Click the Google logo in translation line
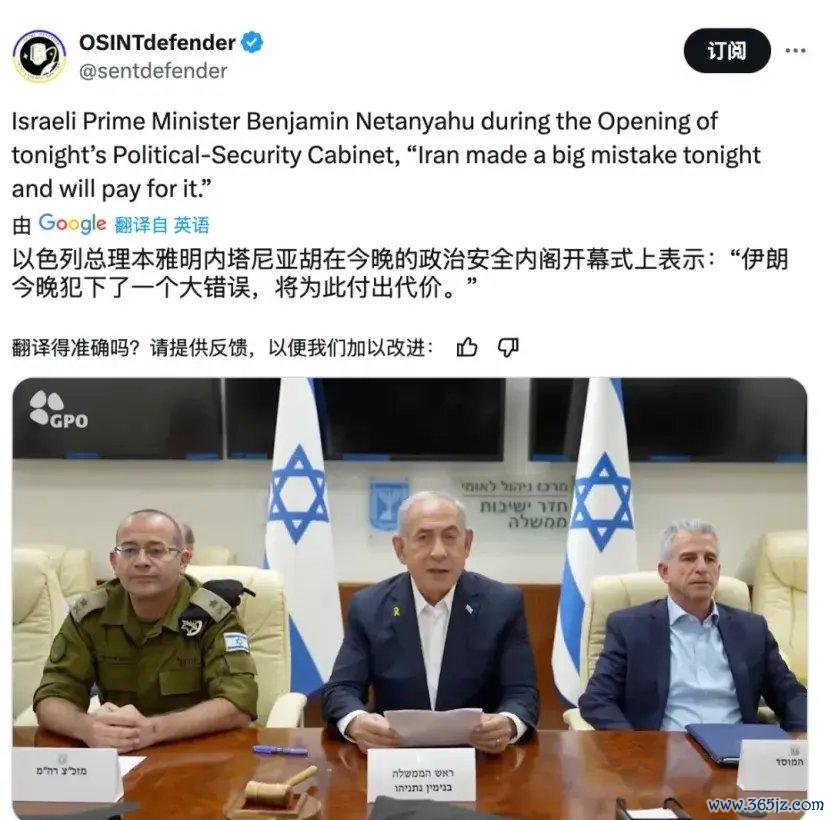Screen dimensions: 831x820 click(x=73, y=224)
